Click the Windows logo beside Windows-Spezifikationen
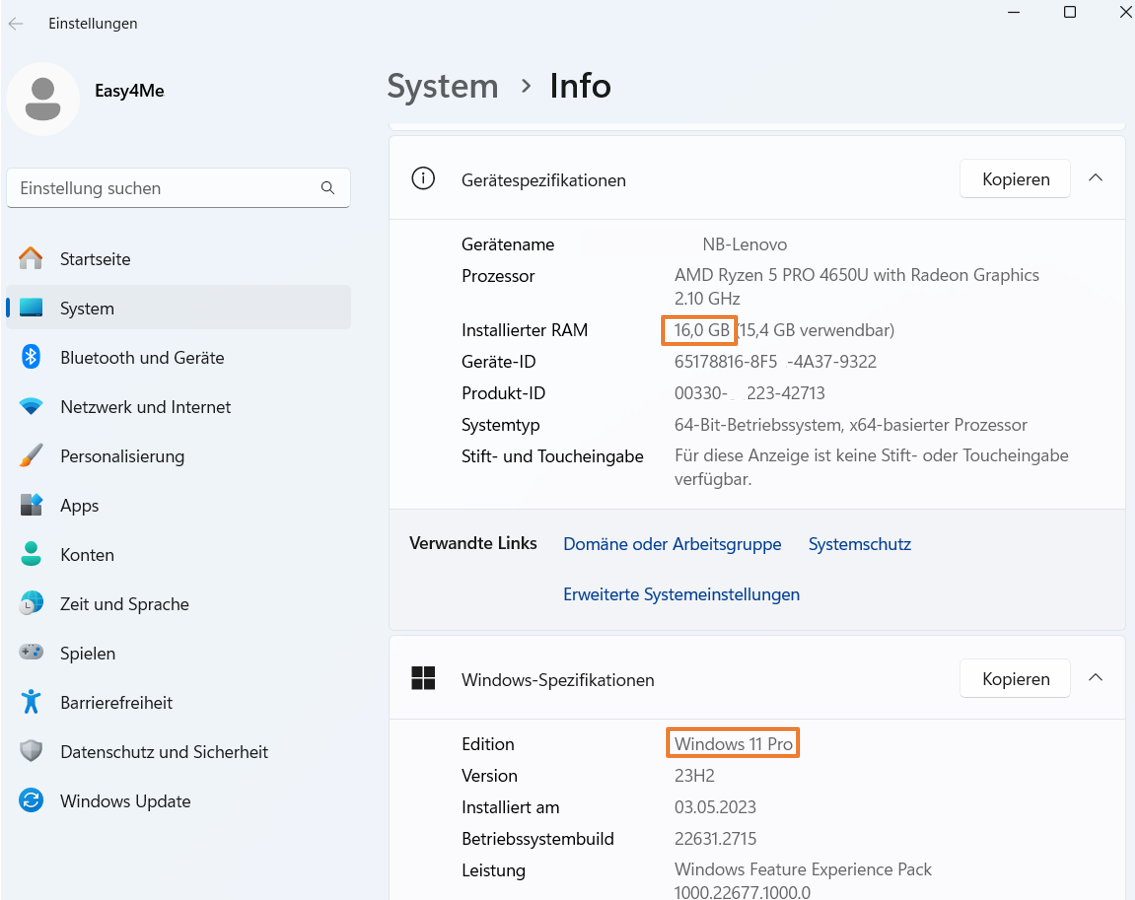Screen dimensions: 1135x900 [x=423, y=678]
